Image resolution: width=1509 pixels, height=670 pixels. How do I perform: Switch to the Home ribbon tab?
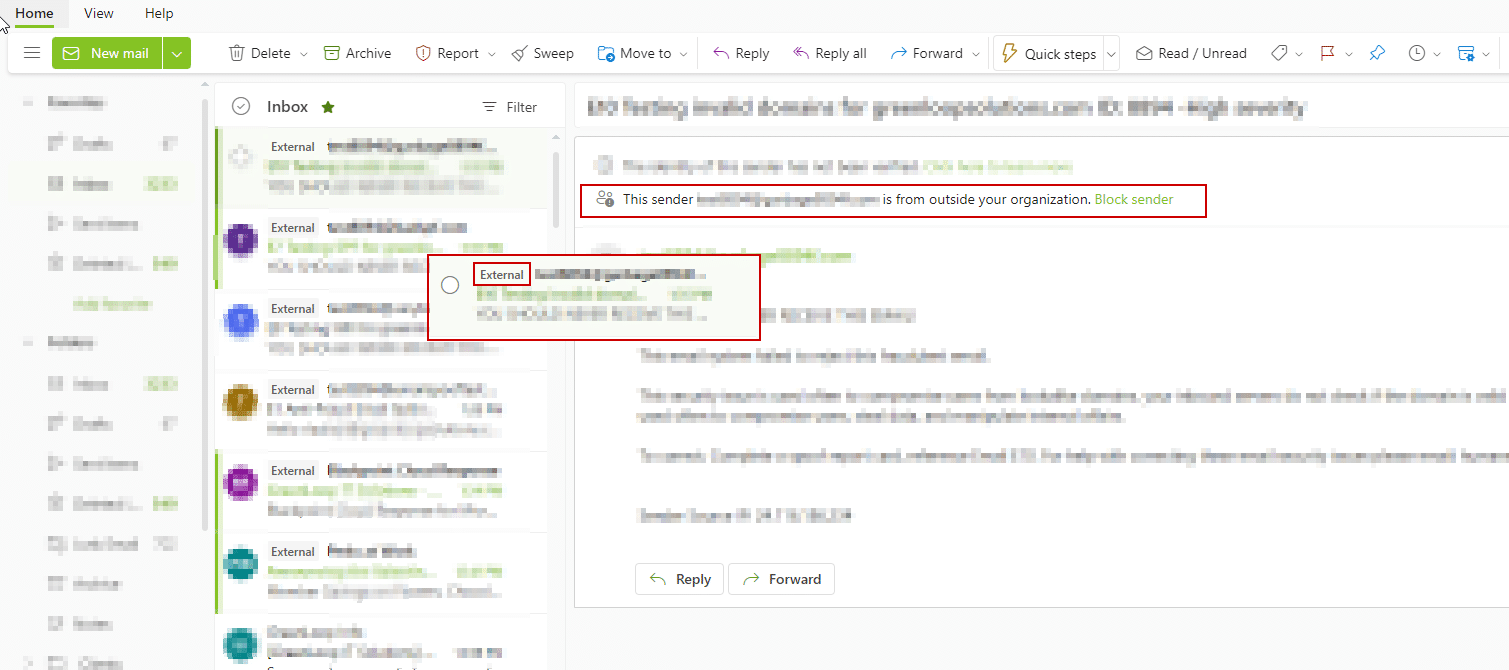click(35, 14)
